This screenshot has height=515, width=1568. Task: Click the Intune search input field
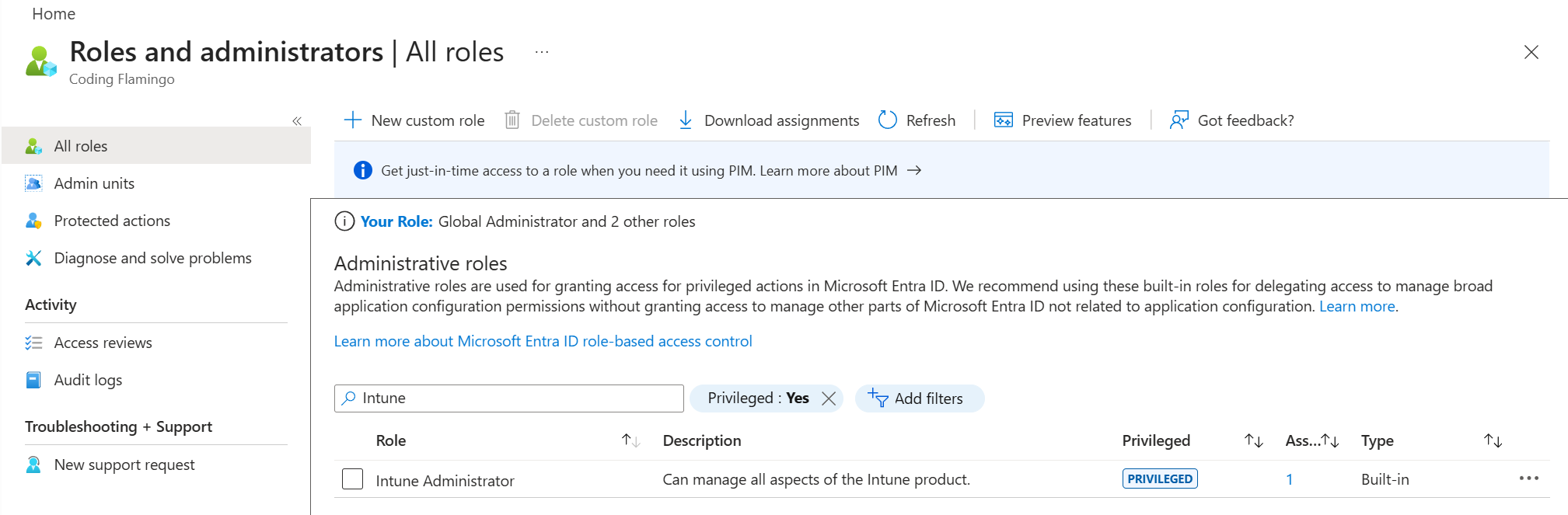(509, 398)
